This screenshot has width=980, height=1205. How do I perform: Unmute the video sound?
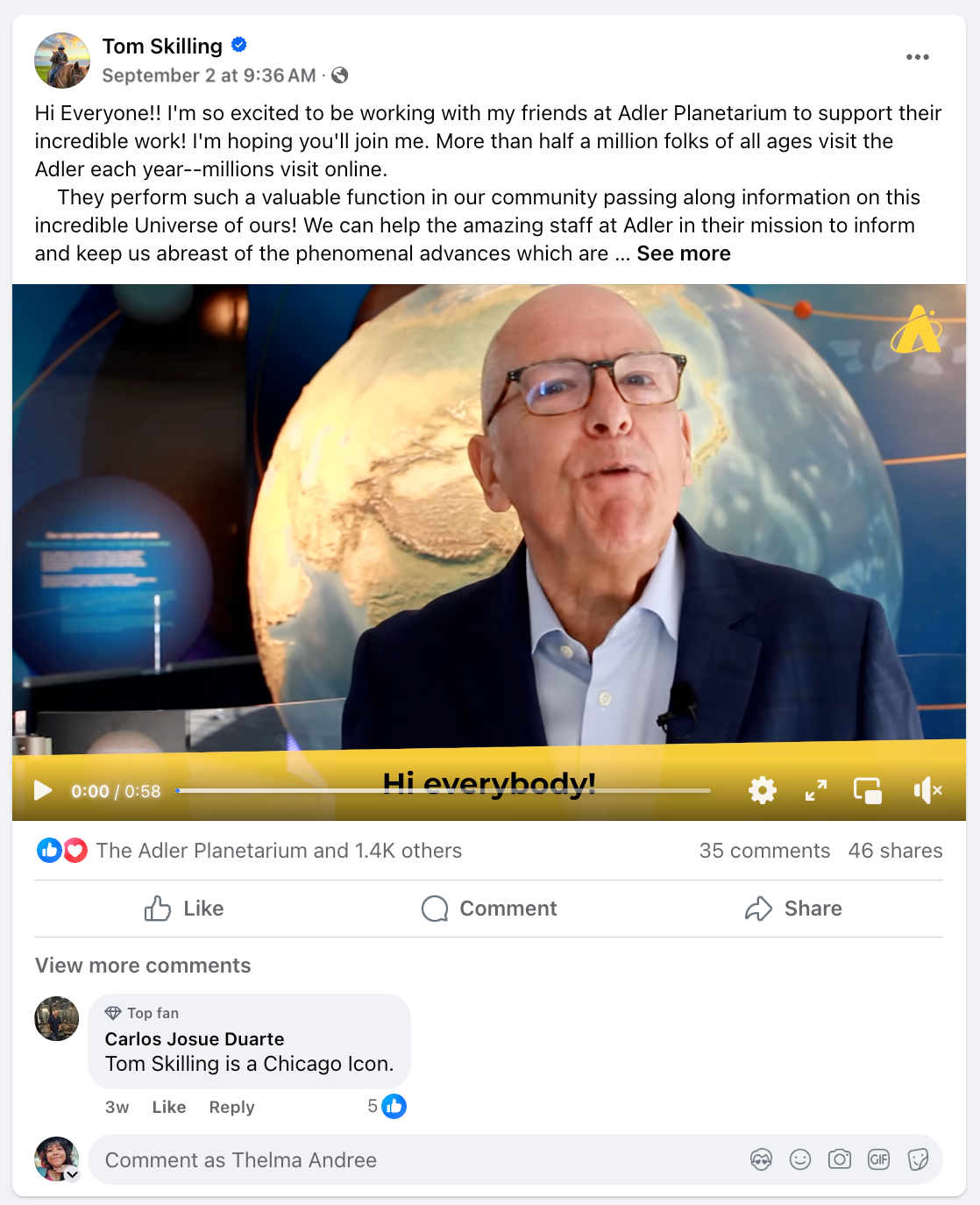click(927, 790)
